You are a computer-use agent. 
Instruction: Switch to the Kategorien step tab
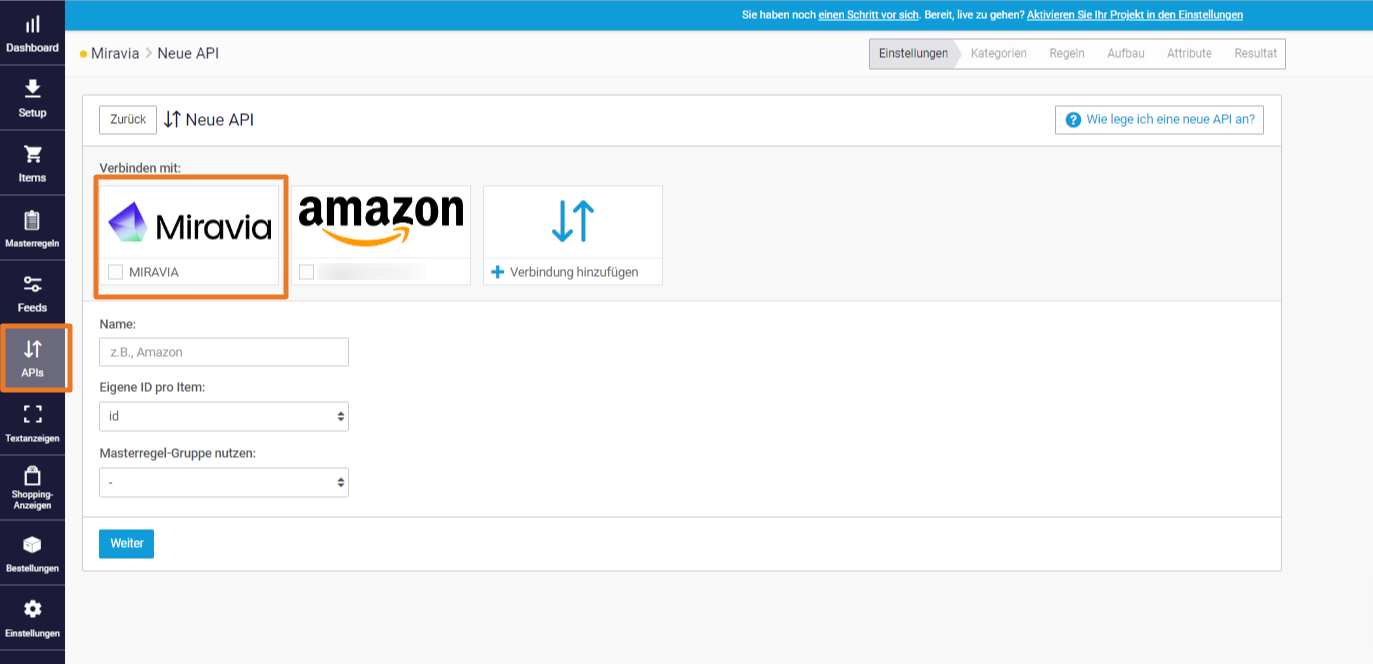[998, 54]
